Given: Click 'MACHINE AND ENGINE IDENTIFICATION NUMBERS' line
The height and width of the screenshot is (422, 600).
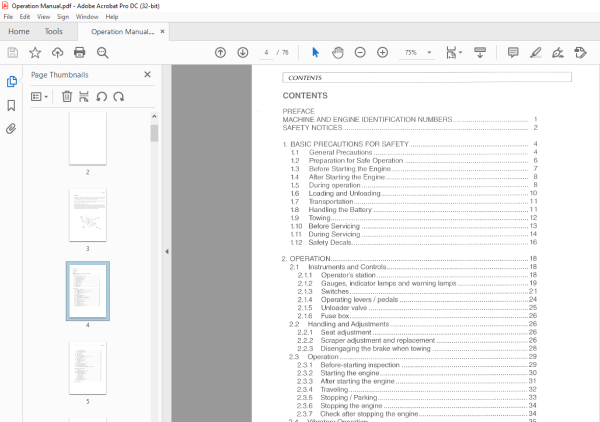Looking at the screenshot, I should click(367, 119).
